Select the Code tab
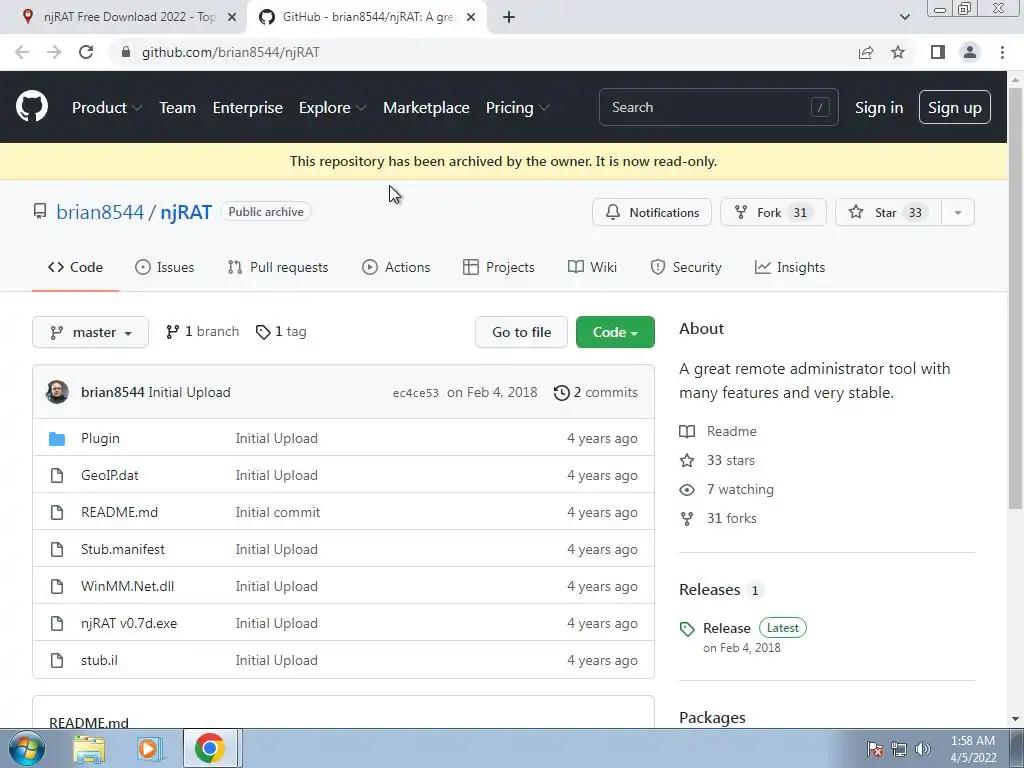The width and height of the screenshot is (1024, 768). point(75,267)
